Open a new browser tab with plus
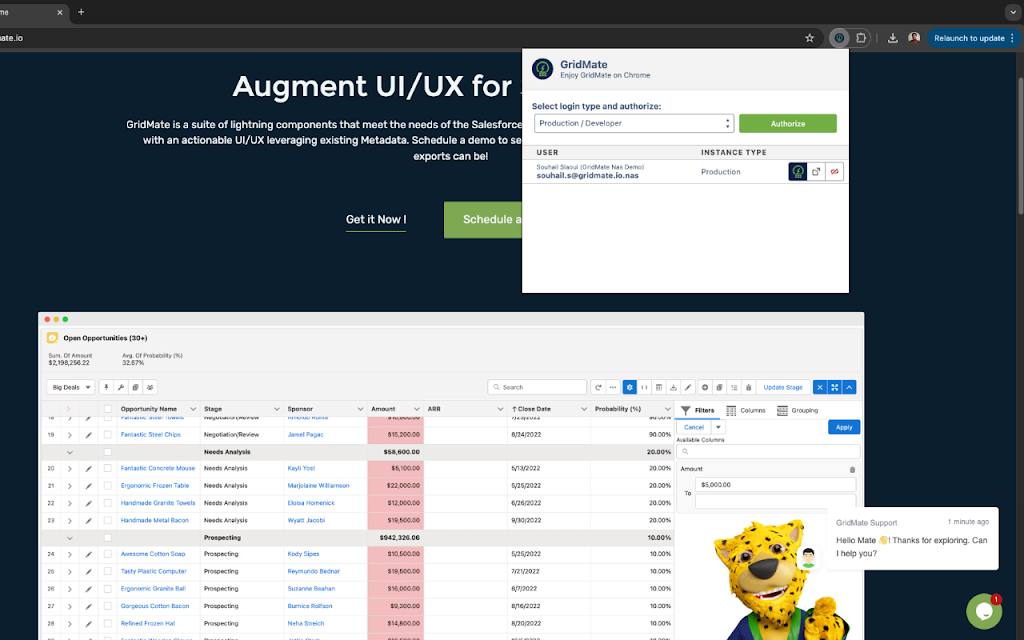Viewport: 1024px width, 640px height. point(81,12)
